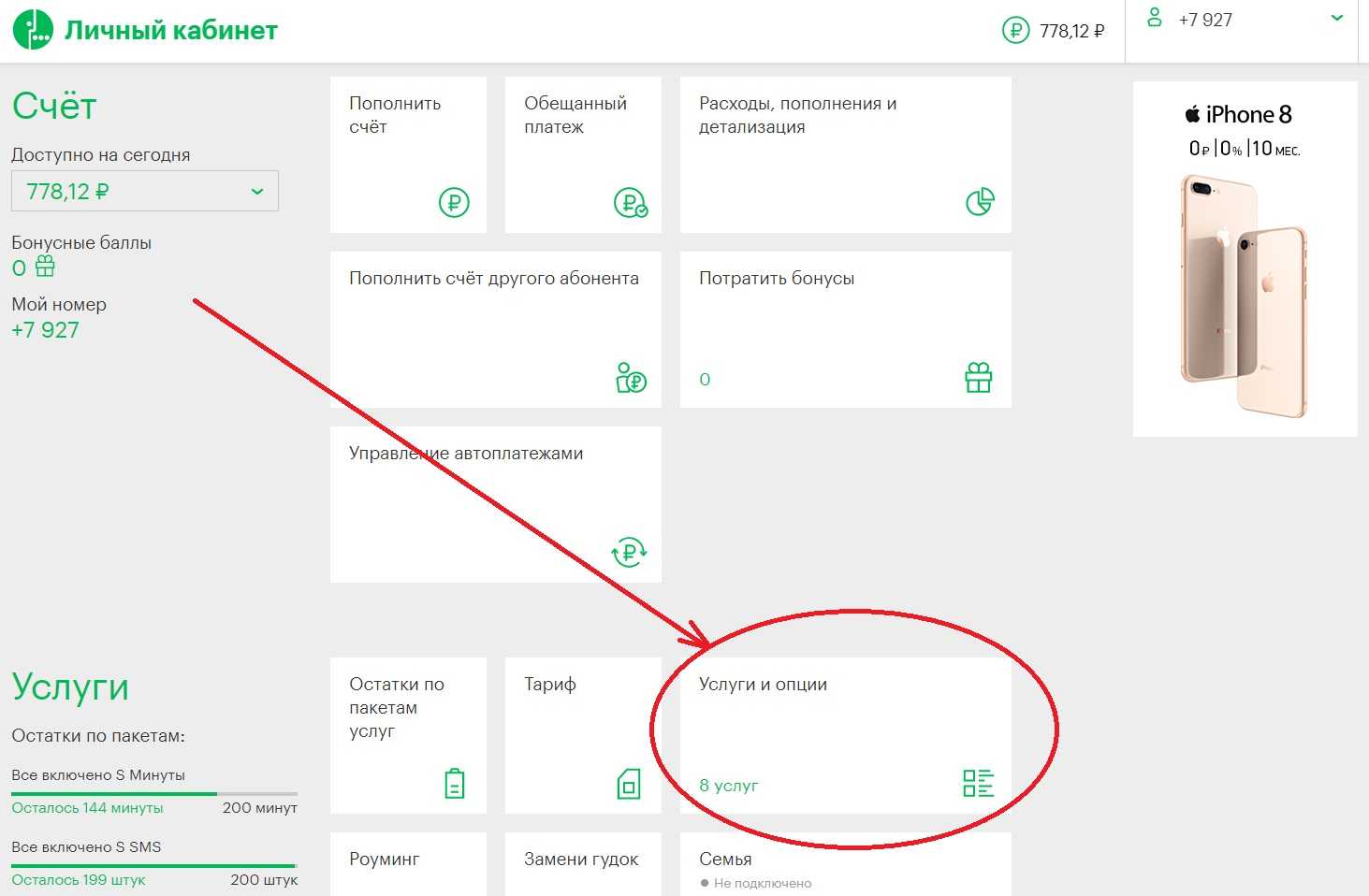Image resolution: width=1369 pixels, height=896 pixels.
Task: Click the Все включено S Минуты progress bar
Action: (154, 794)
